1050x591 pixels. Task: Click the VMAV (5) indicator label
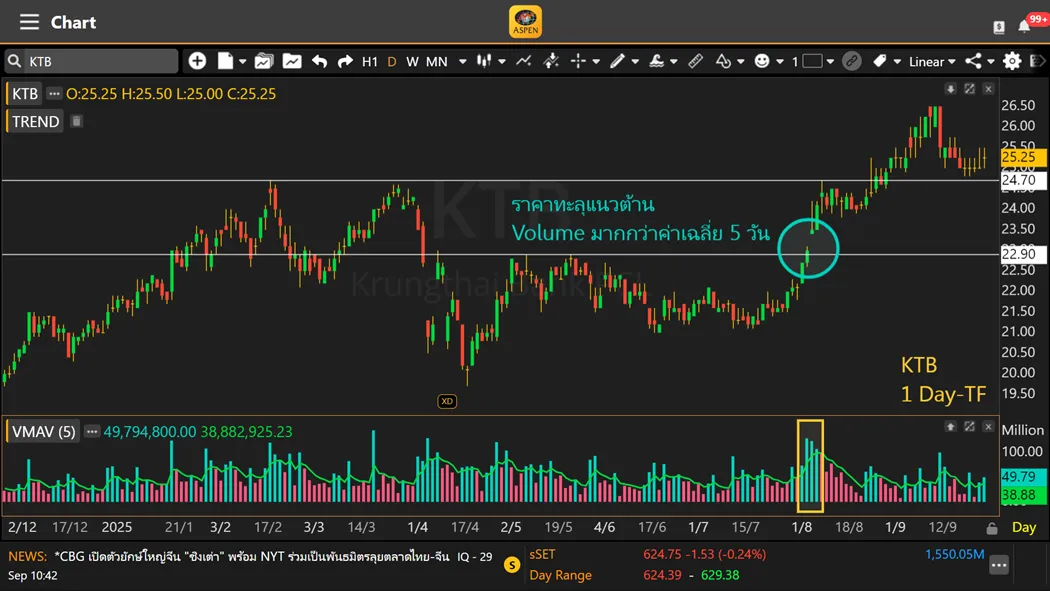tap(43, 432)
